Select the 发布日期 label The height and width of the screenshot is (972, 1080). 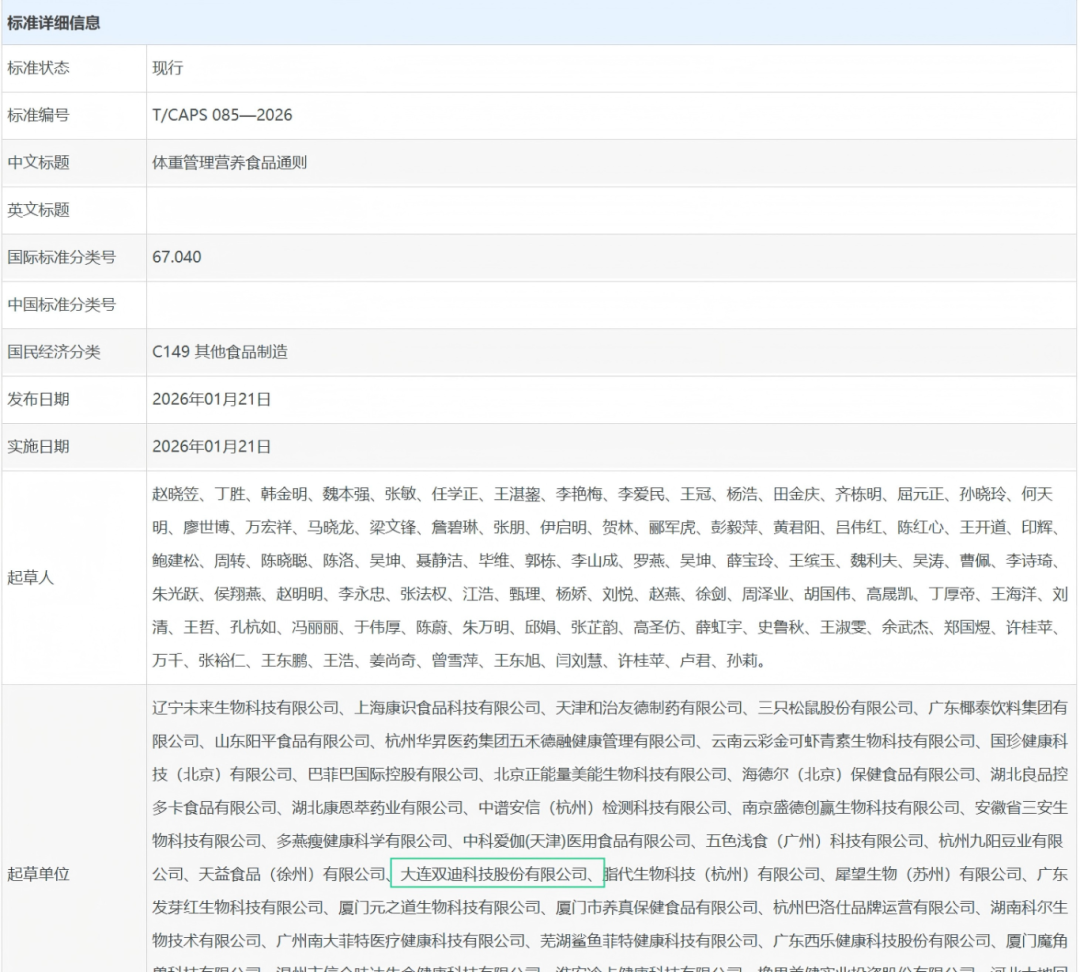click(x=38, y=399)
